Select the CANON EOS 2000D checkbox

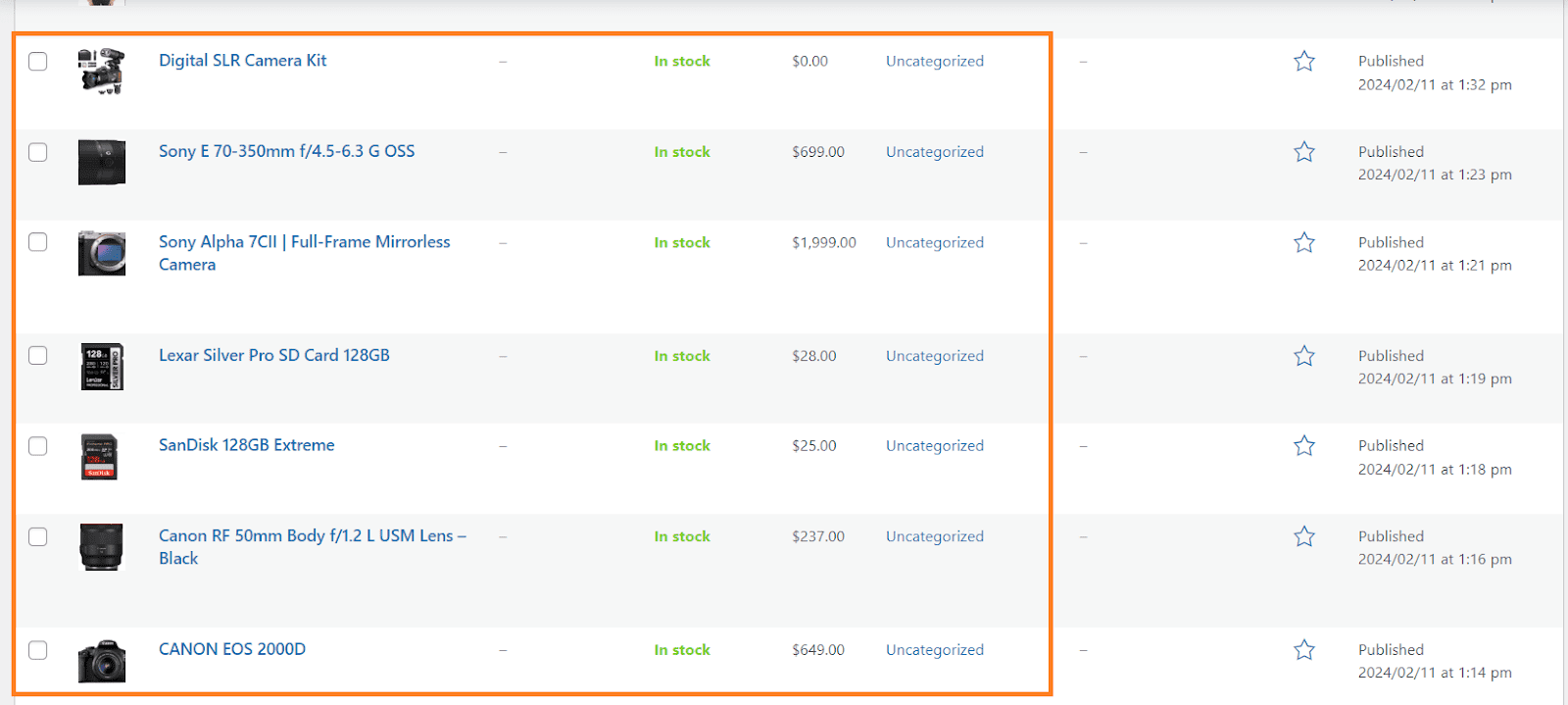pos(38,650)
